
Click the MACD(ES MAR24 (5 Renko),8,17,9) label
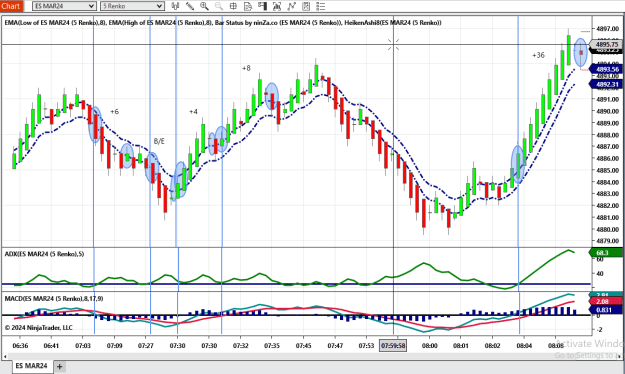(x=54, y=299)
